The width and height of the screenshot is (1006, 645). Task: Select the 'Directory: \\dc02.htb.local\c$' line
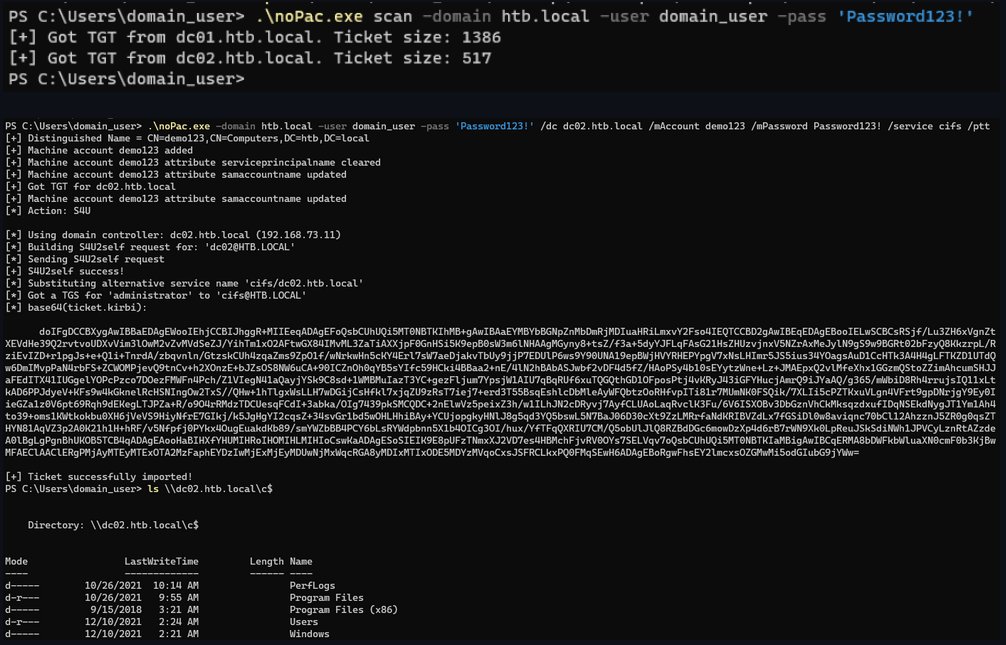coord(113,526)
